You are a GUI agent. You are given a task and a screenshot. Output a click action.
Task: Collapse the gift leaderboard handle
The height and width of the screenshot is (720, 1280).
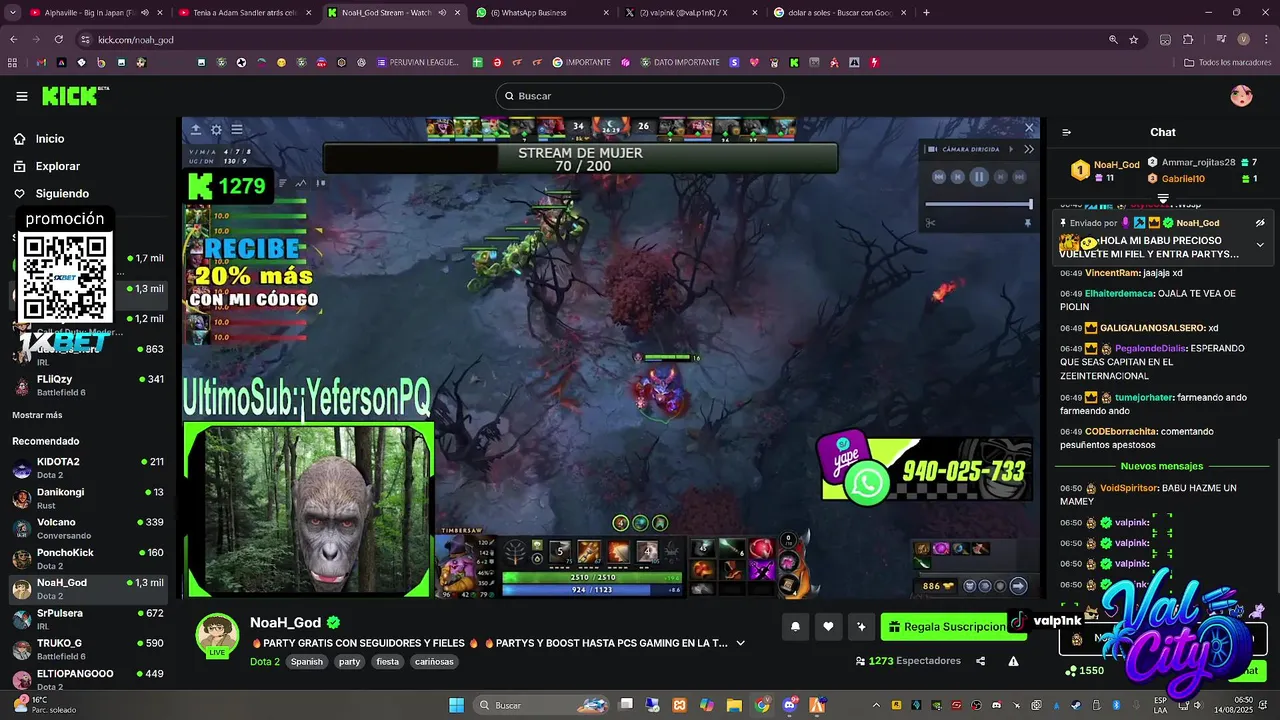click(1163, 198)
